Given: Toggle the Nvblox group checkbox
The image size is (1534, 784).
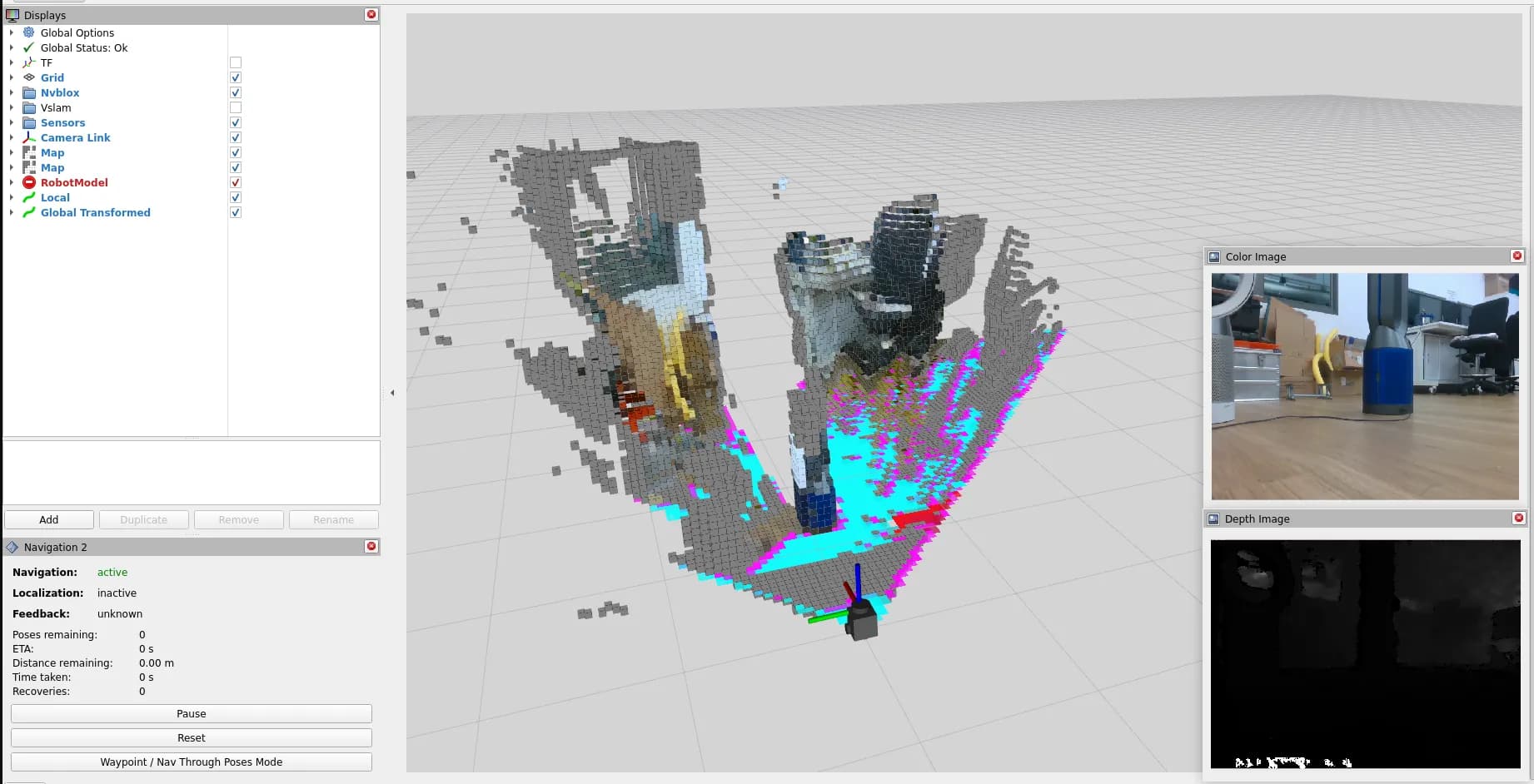Looking at the screenshot, I should (x=236, y=92).
